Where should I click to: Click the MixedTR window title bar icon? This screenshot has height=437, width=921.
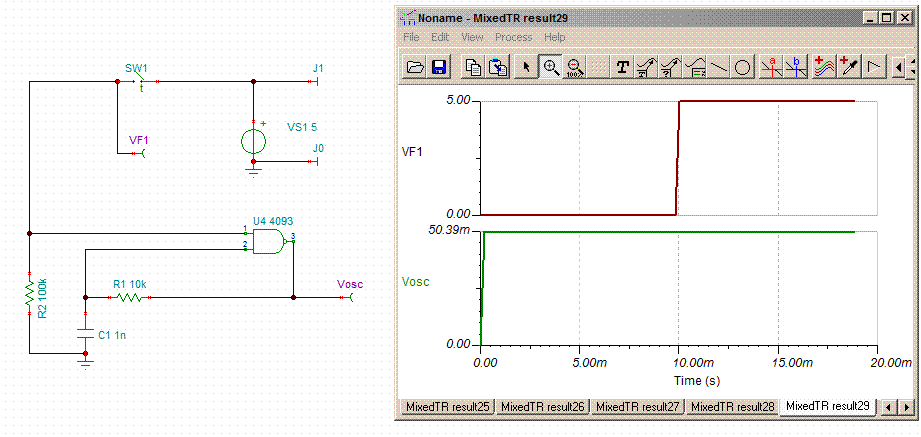point(407,18)
